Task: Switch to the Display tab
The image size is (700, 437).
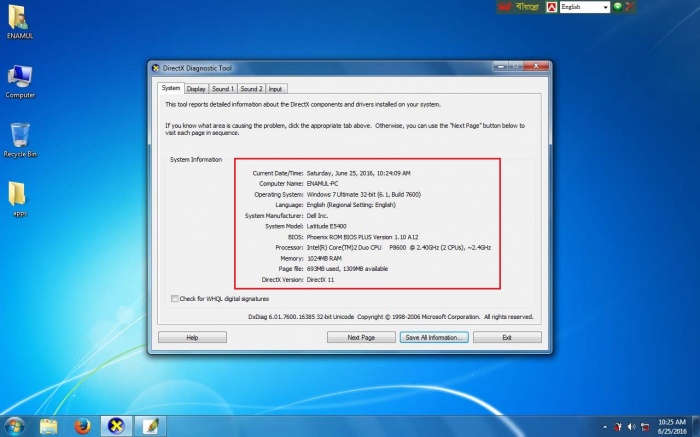Action: [x=196, y=89]
